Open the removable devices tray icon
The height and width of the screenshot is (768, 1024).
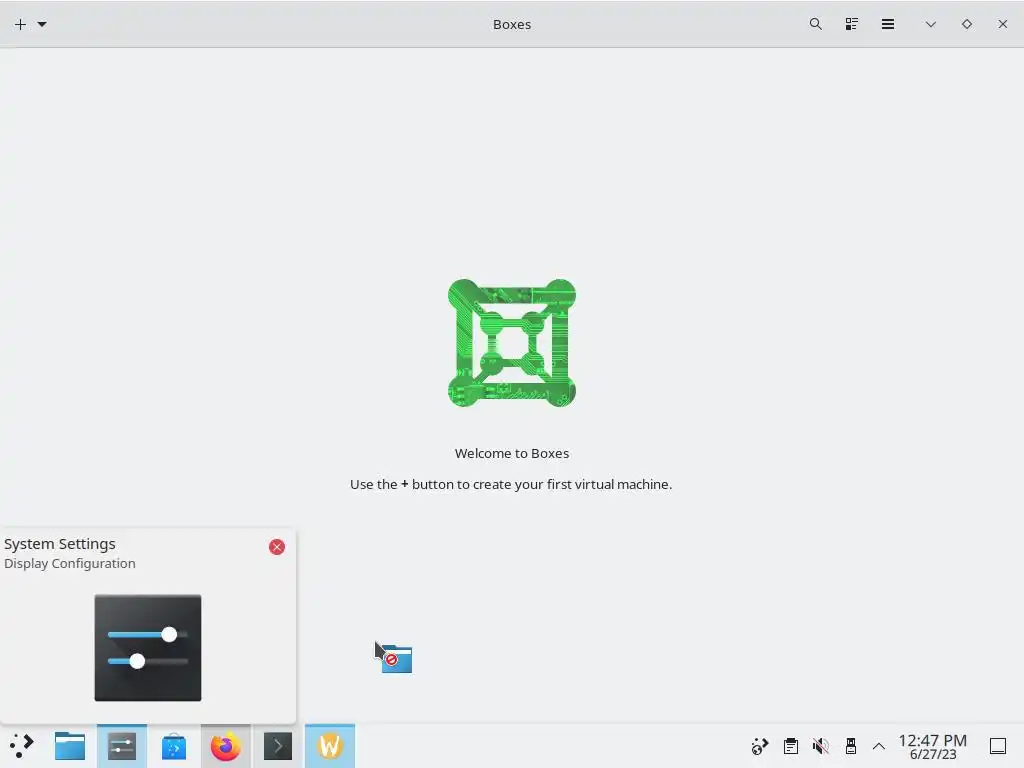pyautogui.click(x=850, y=746)
